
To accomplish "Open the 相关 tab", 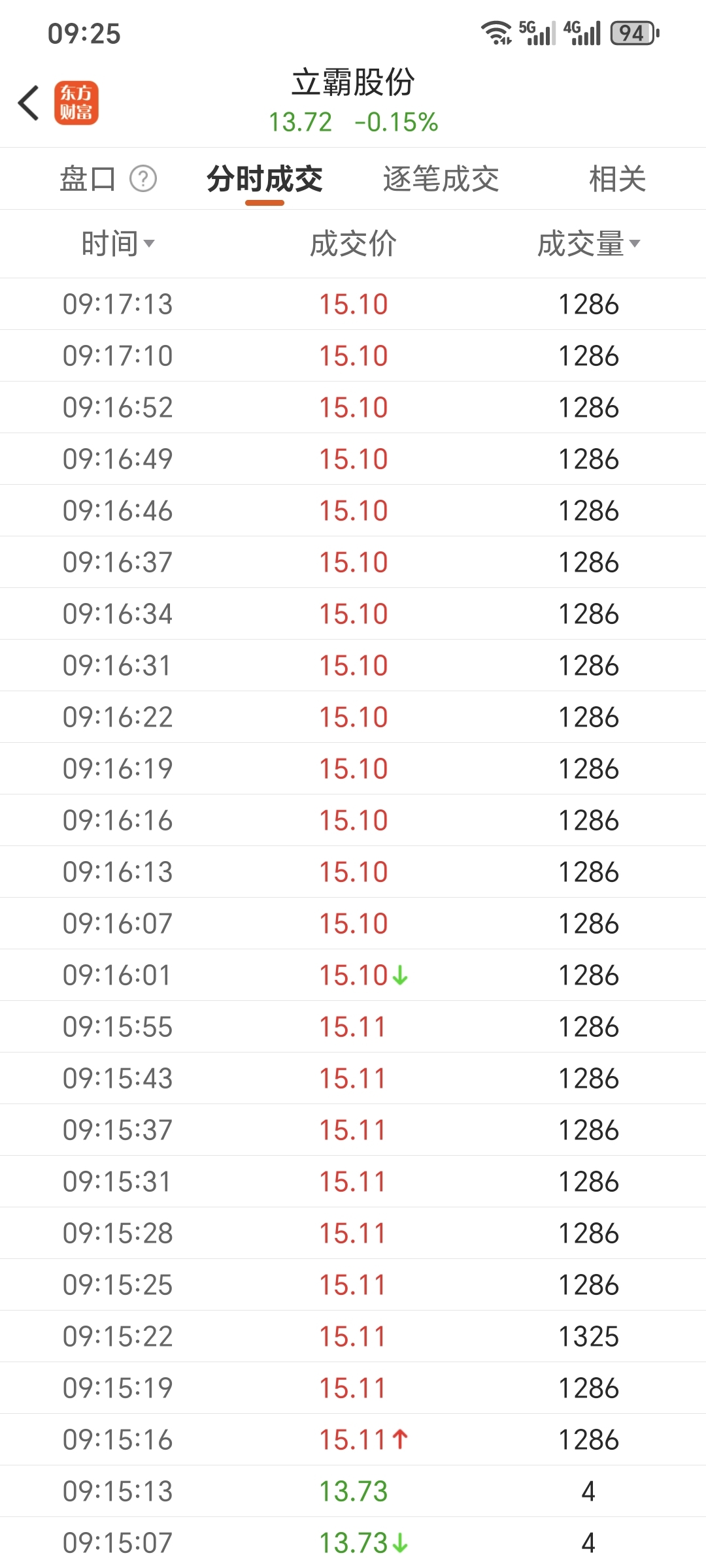I will click(617, 179).
